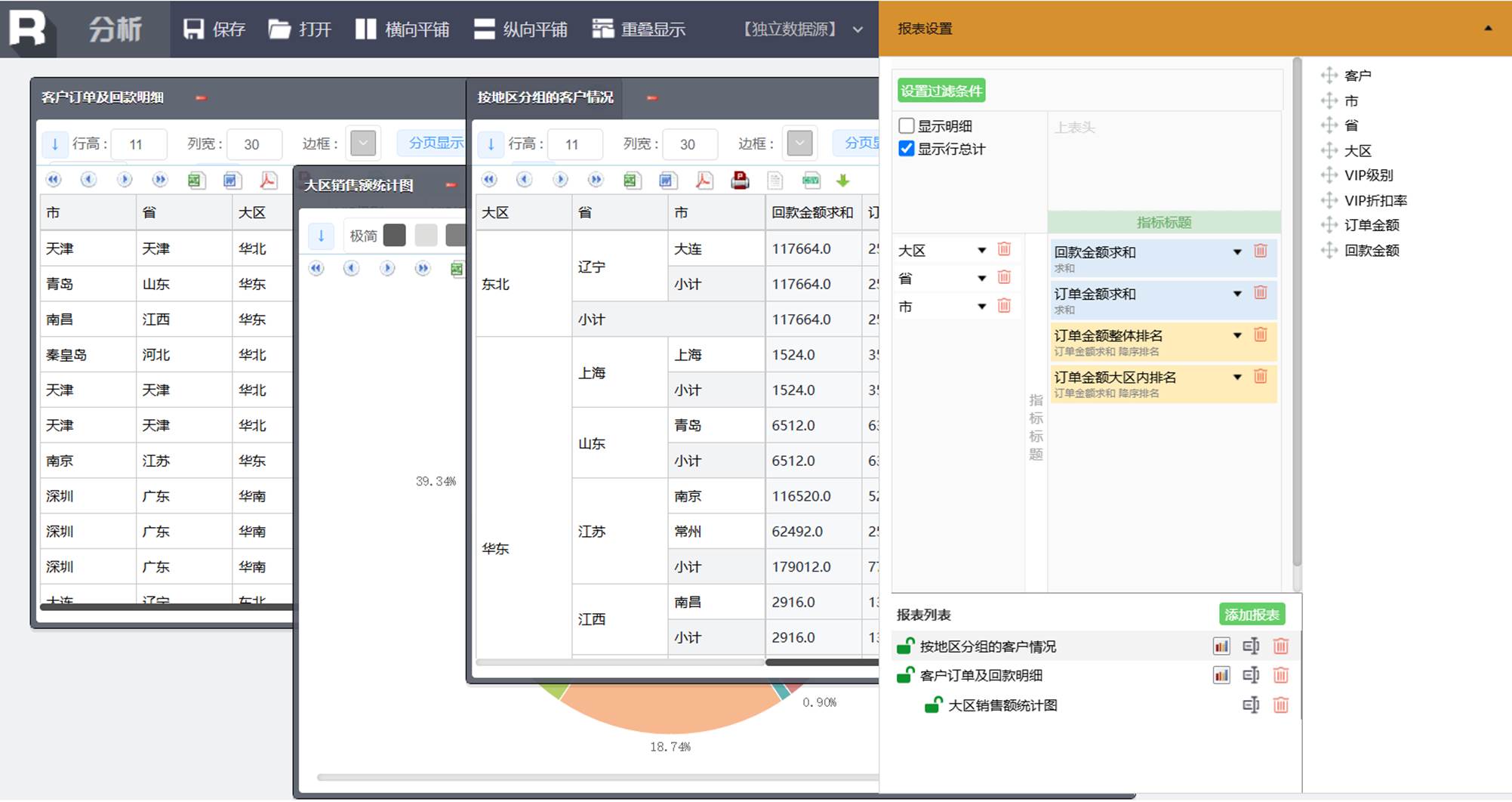1512x802 pixels.
Task: Open dropdown arrow next to 大区 grouping
Action: pos(982,250)
